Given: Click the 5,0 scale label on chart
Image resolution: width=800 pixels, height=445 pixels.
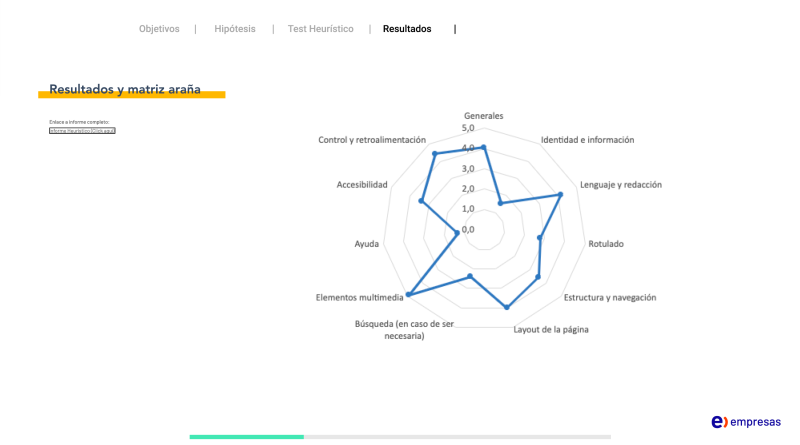Looking at the screenshot, I should pos(468,128).
